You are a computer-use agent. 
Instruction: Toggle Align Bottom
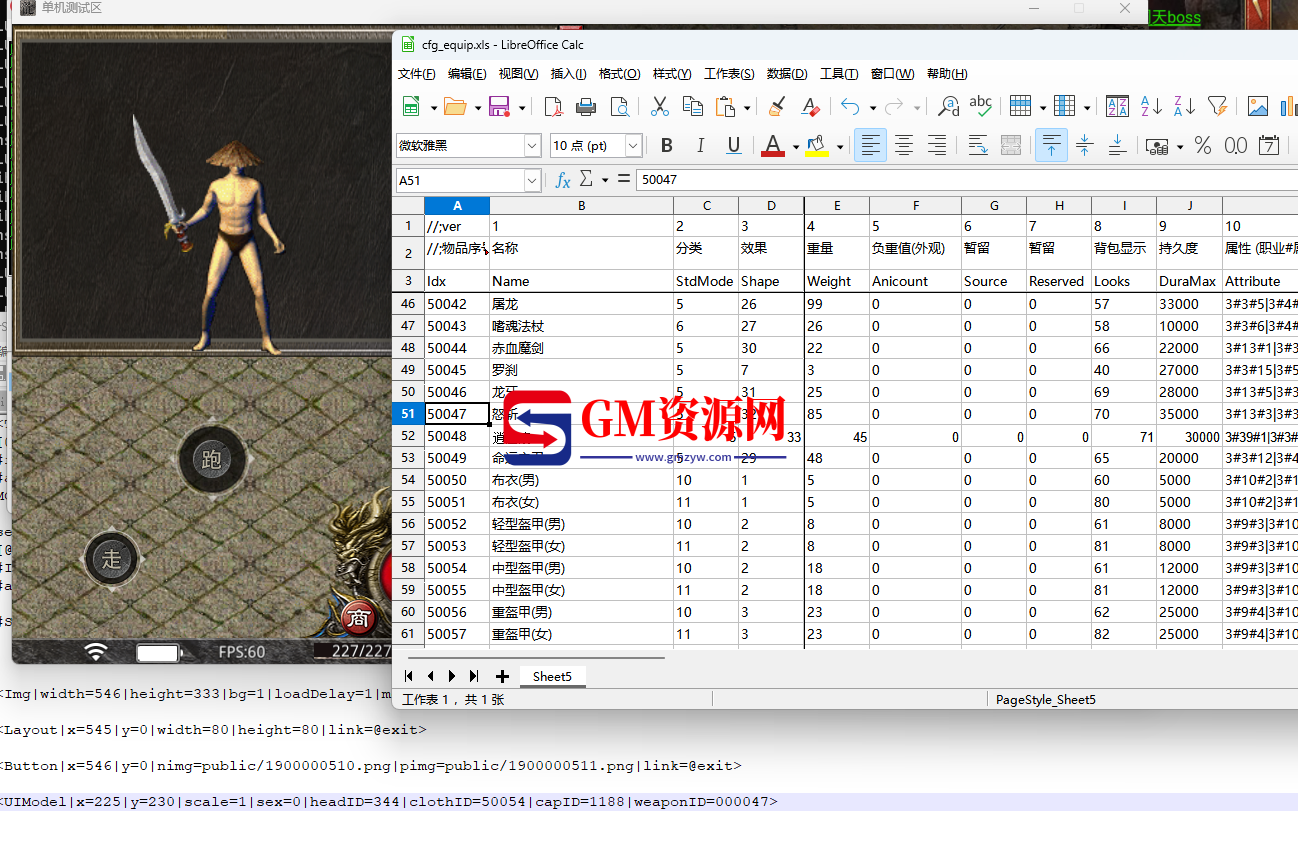click(x=1118, y=146)
